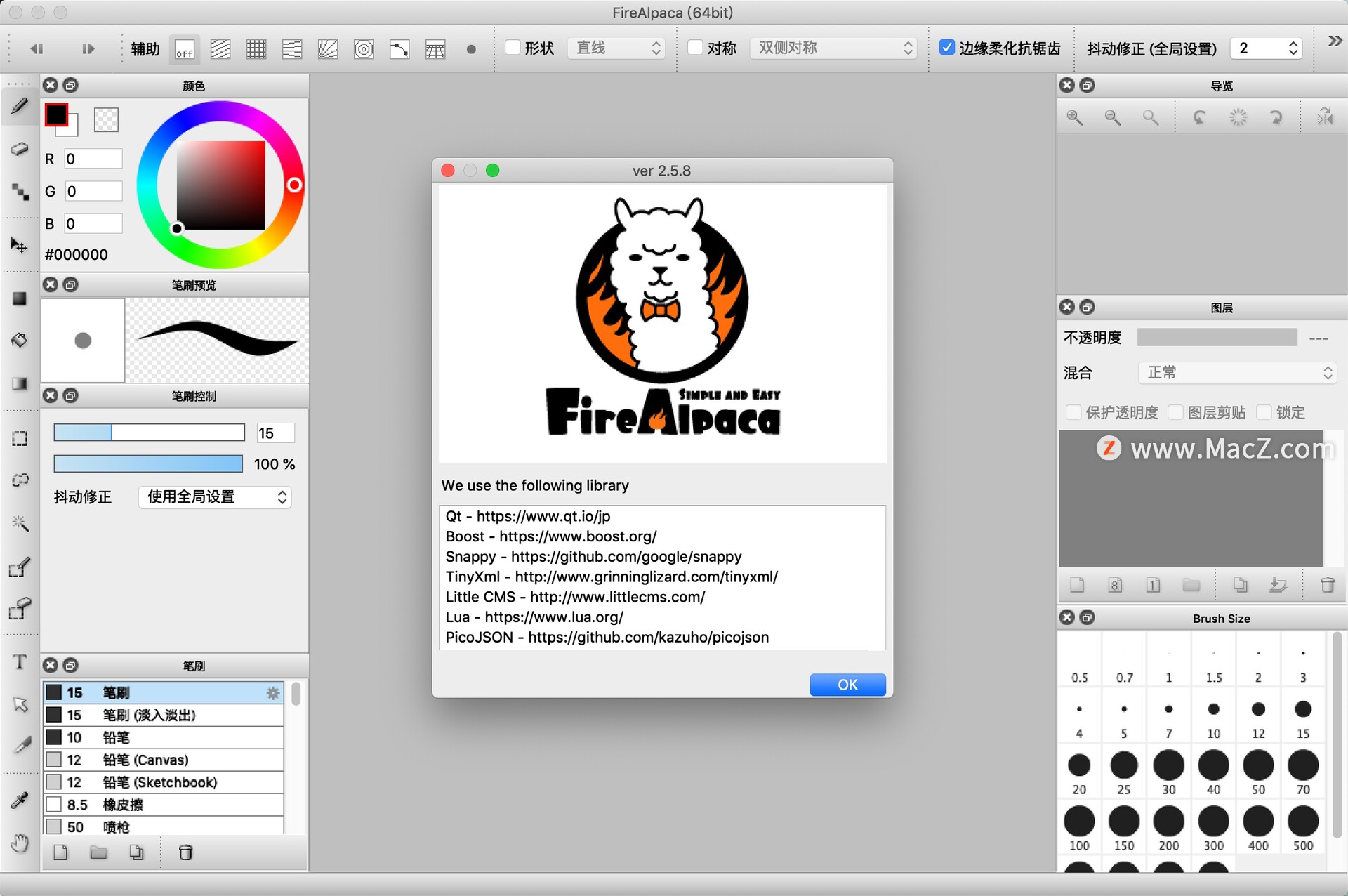The width and height of the screenshot is (1348, 896).
Task: Click zoom in icon in Navigator panel
Action: point(1074,117)
